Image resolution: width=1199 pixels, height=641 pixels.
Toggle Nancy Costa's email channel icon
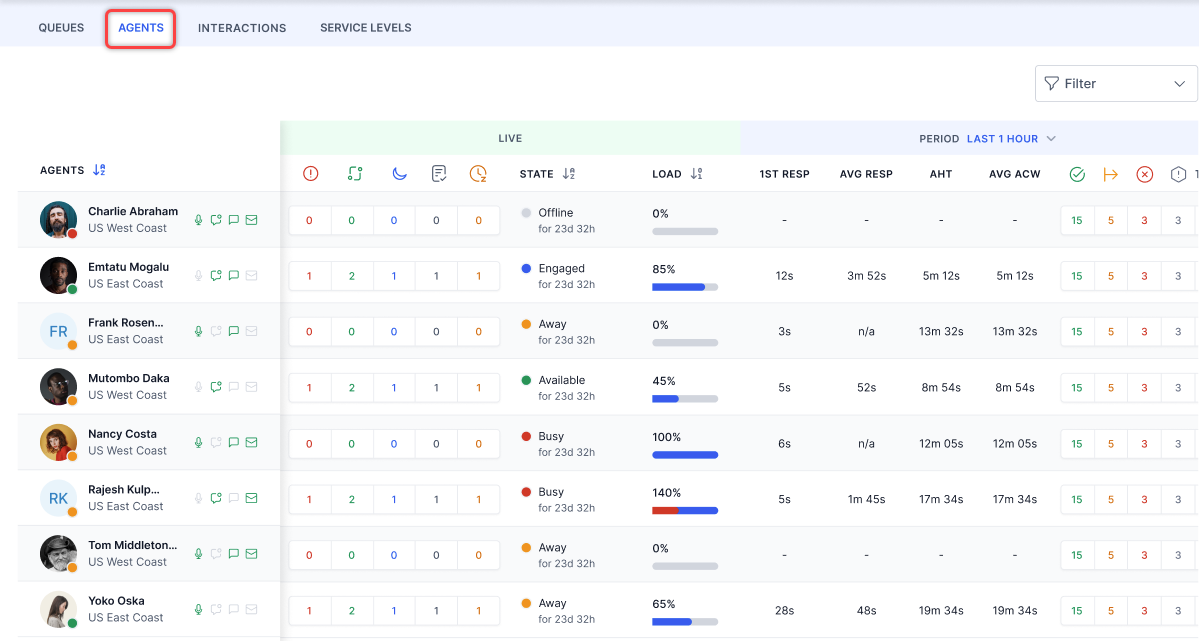251,443
